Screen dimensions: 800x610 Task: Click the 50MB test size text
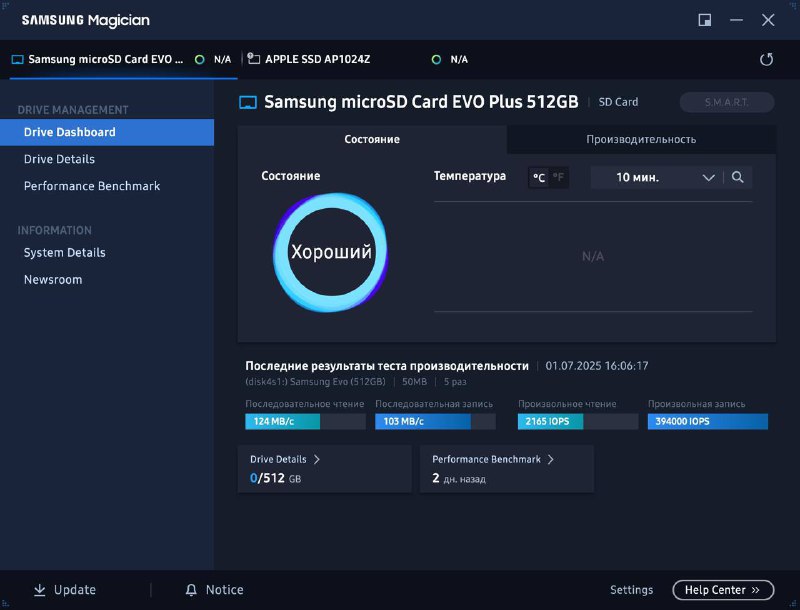click(414, 382)
